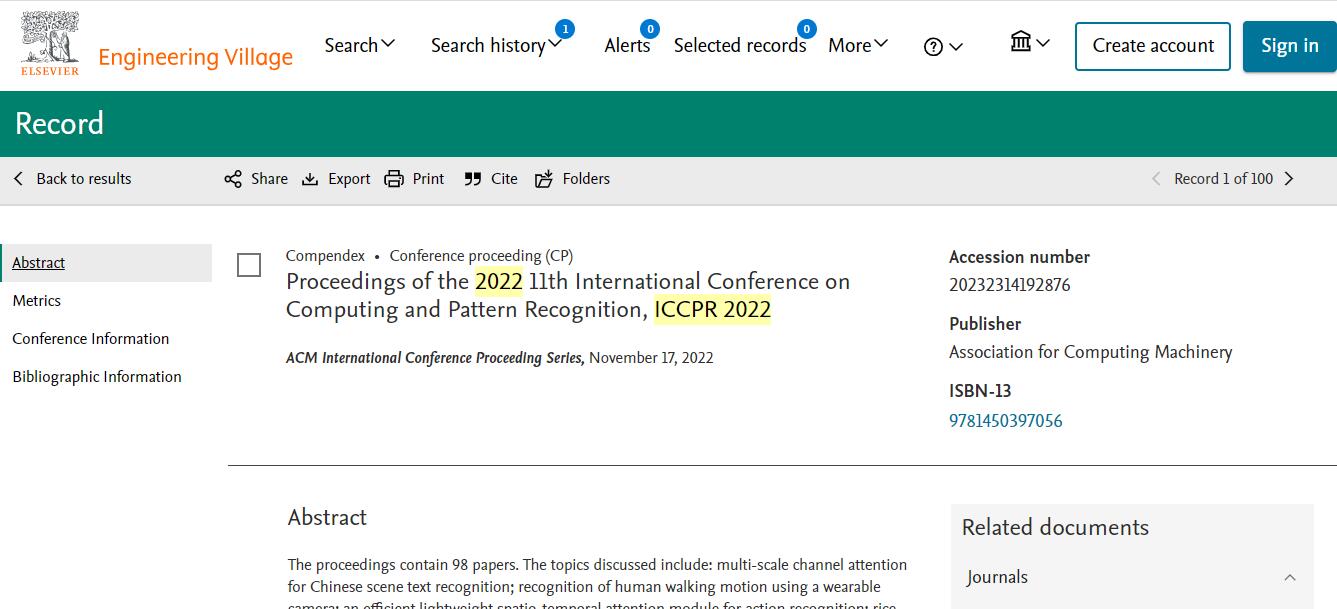Open the Metrics section tab

pos(37,301)
